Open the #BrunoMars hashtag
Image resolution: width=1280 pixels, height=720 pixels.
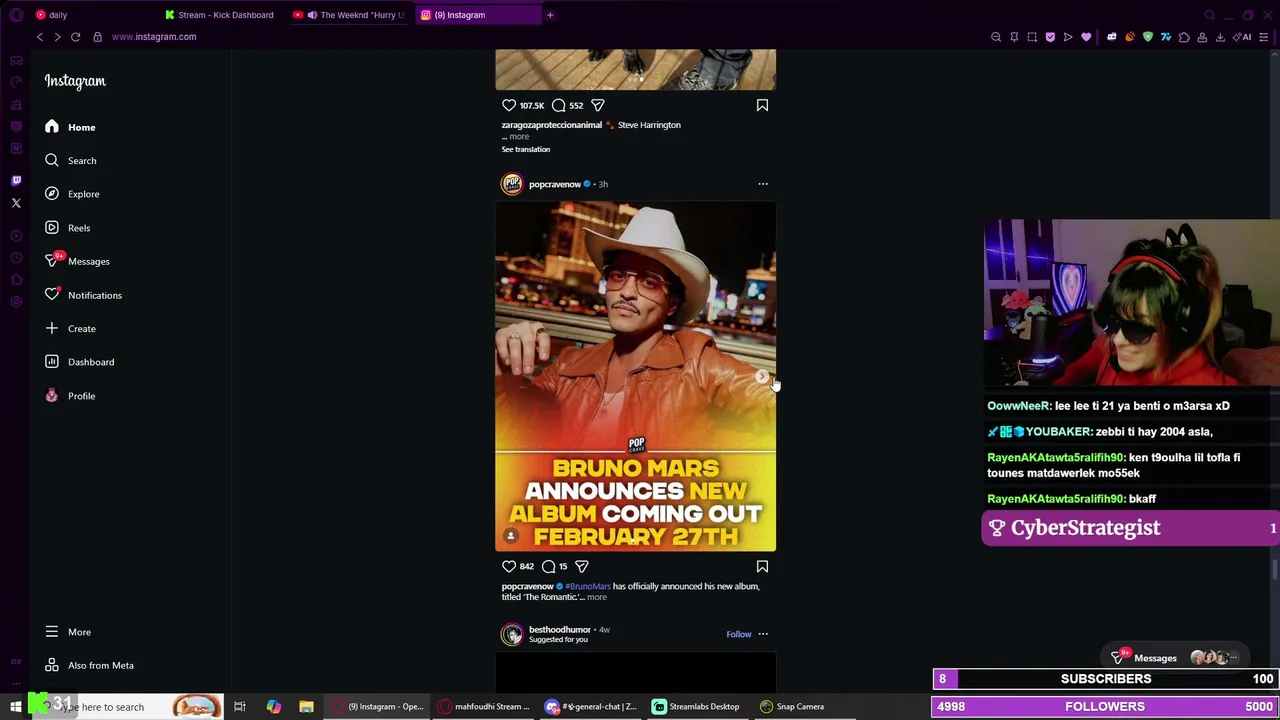pos(588,586)
